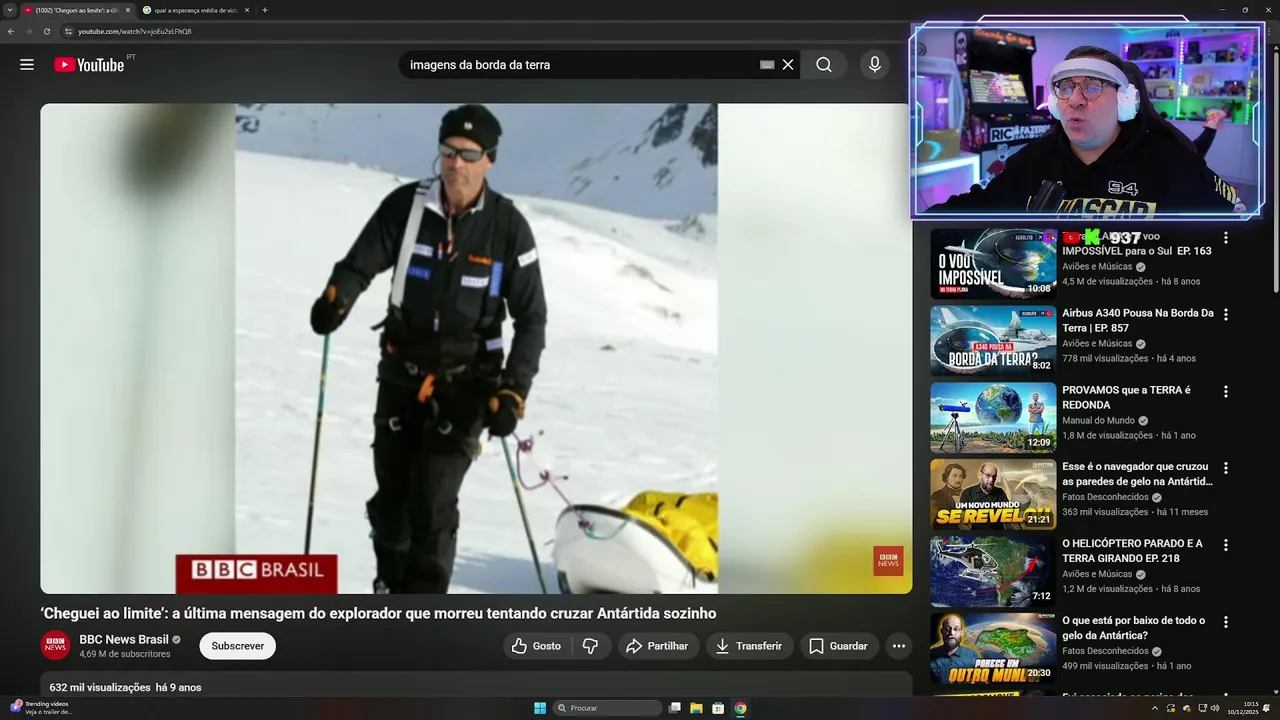Open the volume icon in system tray

click(1215, 708)
